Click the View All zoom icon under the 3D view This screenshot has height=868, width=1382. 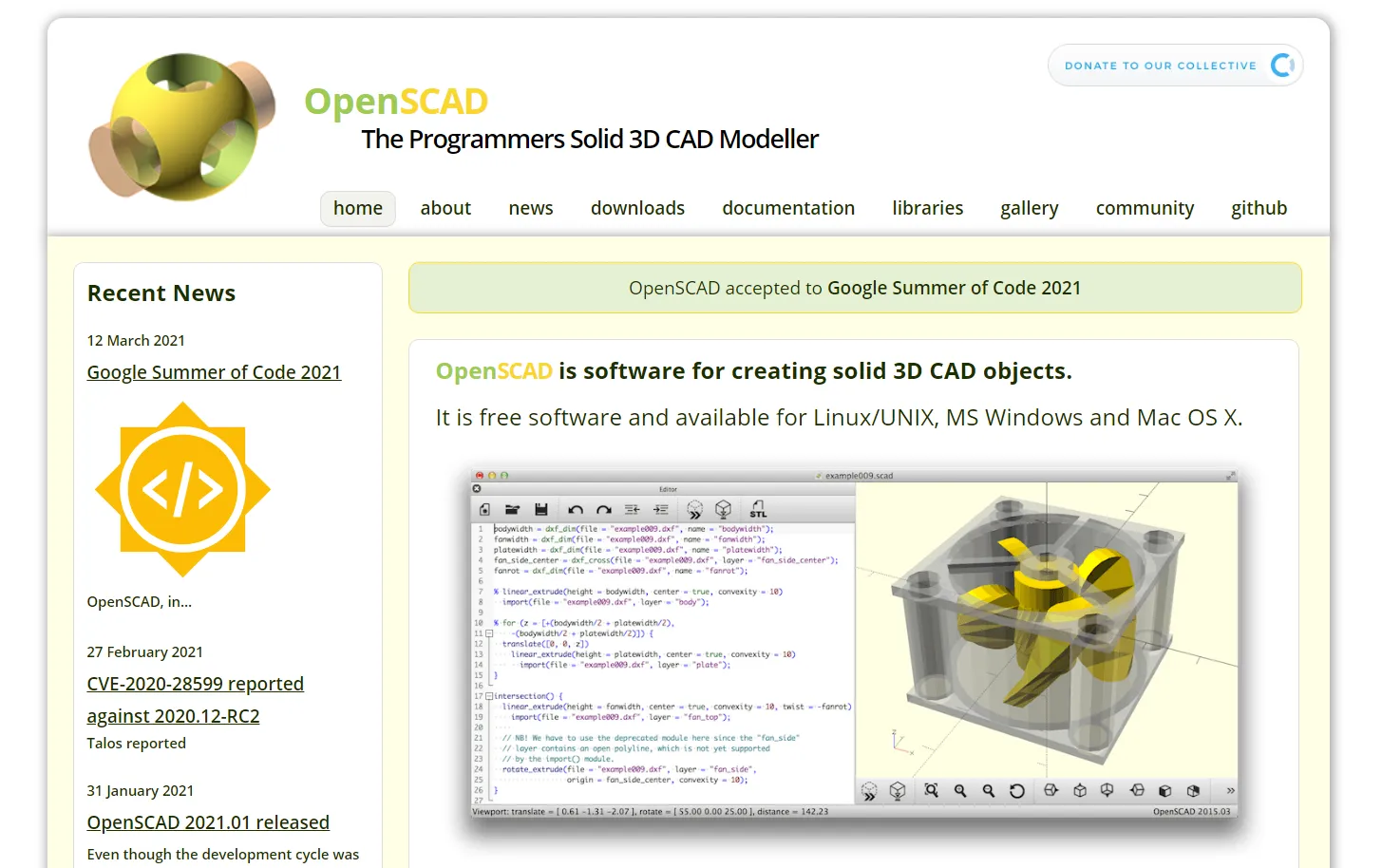click(931, 791)
